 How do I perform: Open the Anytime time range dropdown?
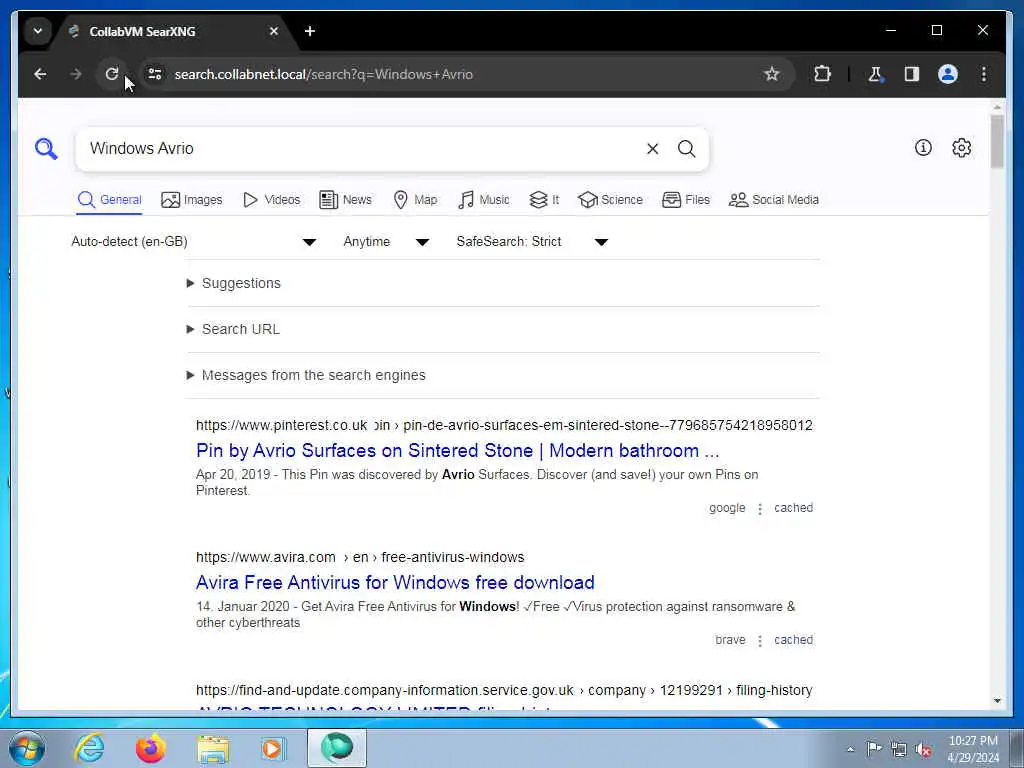[387, 242]
